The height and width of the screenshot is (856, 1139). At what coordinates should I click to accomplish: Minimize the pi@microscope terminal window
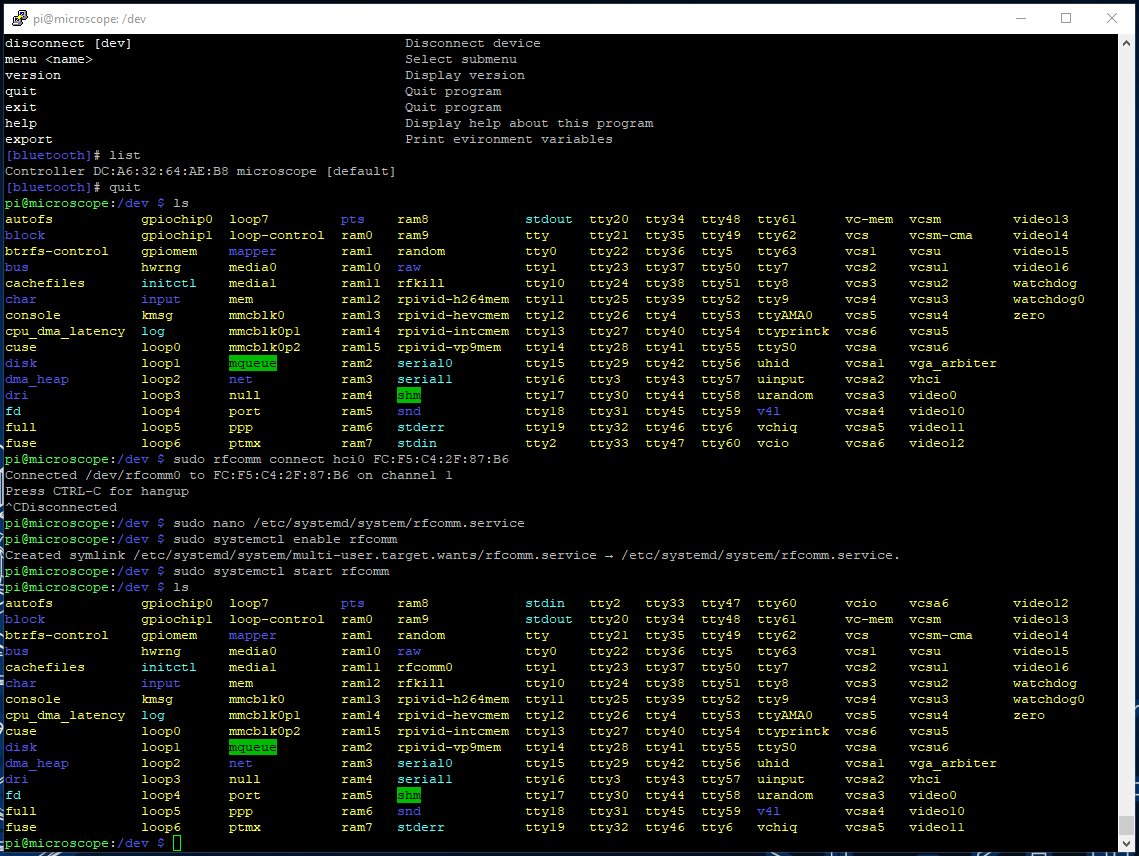tap(1021, 18)
